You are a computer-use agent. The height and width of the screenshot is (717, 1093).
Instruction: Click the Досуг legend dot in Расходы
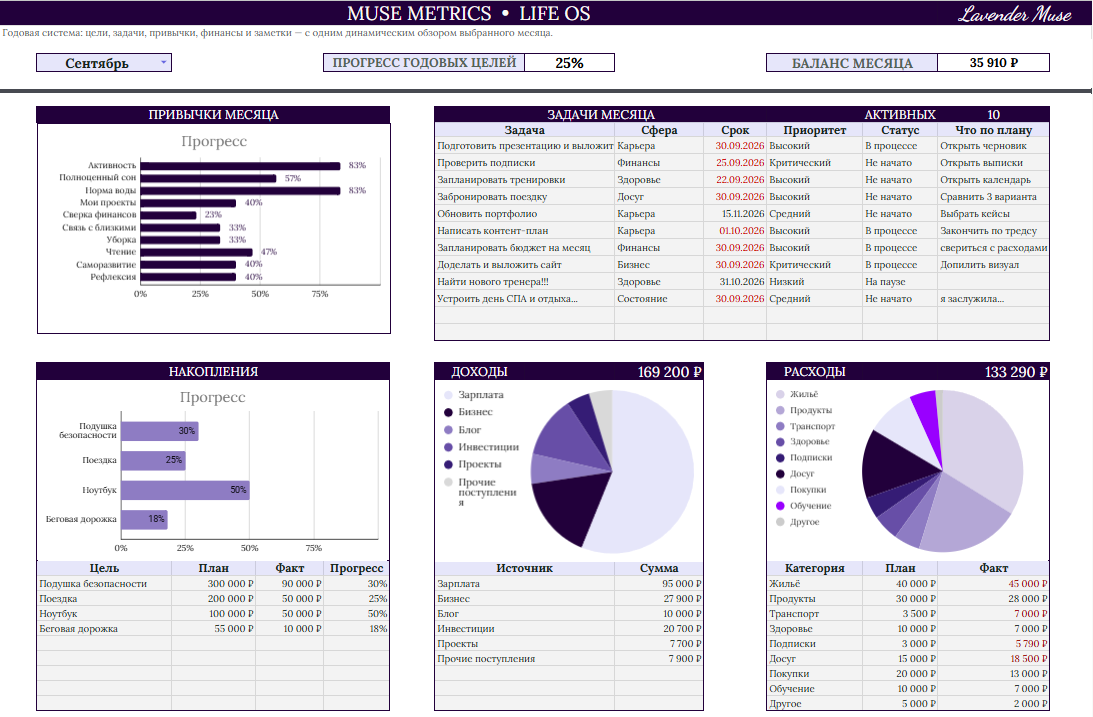pos(780,474)
